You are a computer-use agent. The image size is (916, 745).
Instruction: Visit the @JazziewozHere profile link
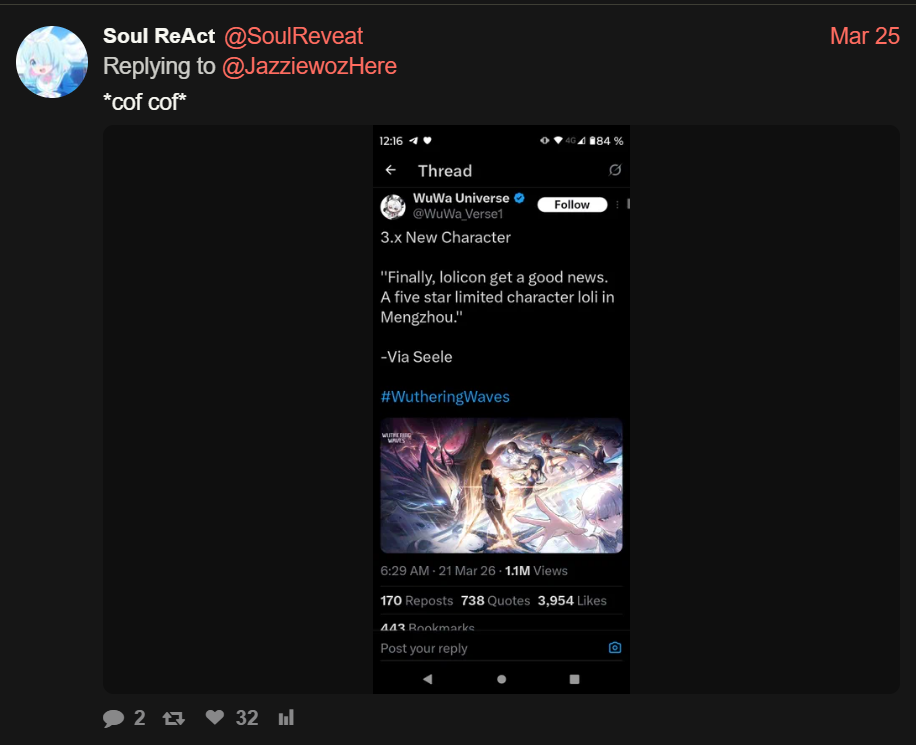tap(308, 66)
